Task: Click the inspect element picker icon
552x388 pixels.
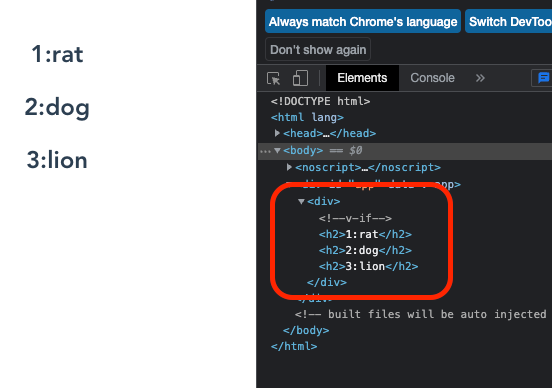Action: pyautogui.click(x=274, y=78)
